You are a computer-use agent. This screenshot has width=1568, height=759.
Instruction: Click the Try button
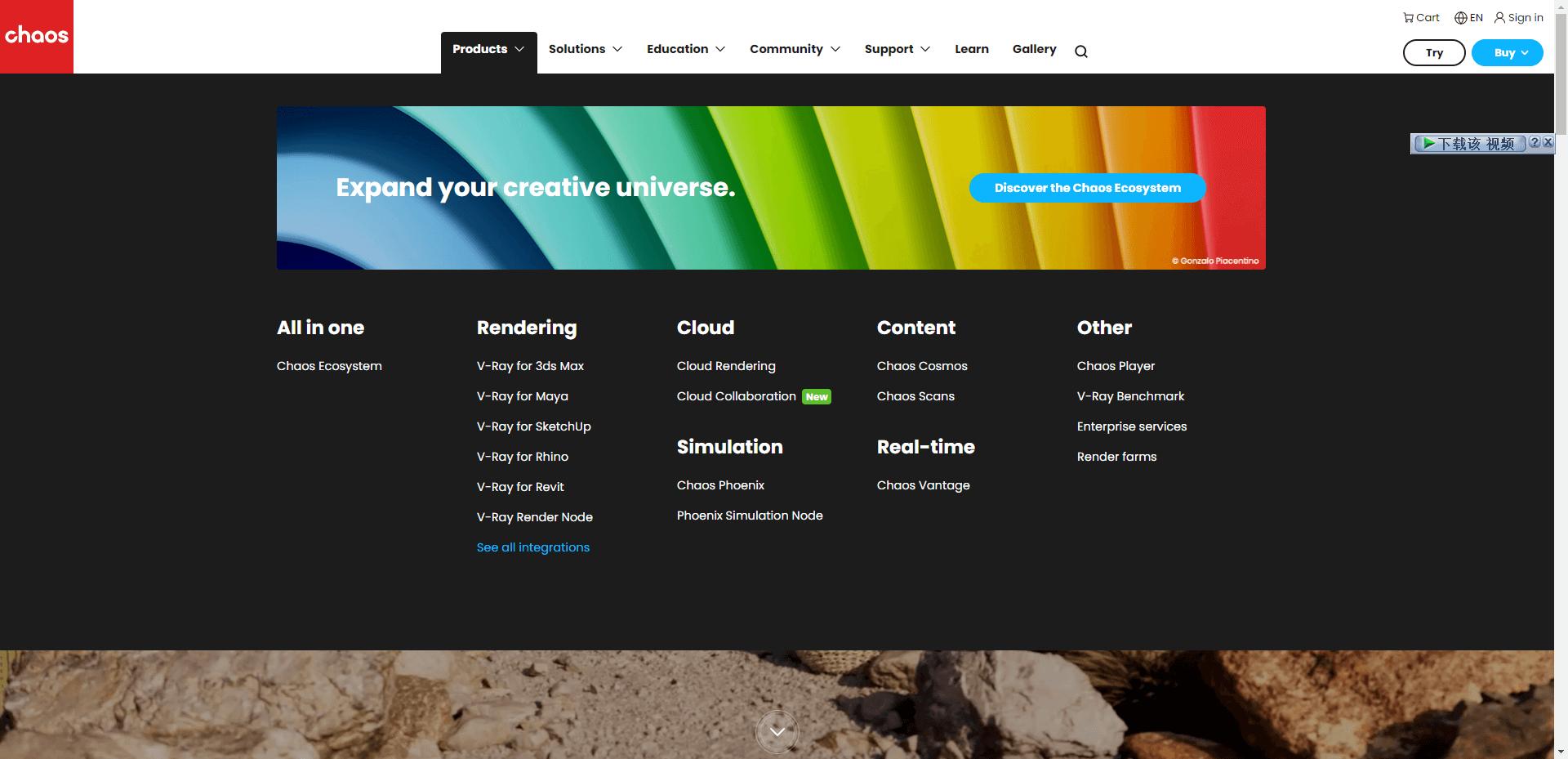pos(1434,53)
